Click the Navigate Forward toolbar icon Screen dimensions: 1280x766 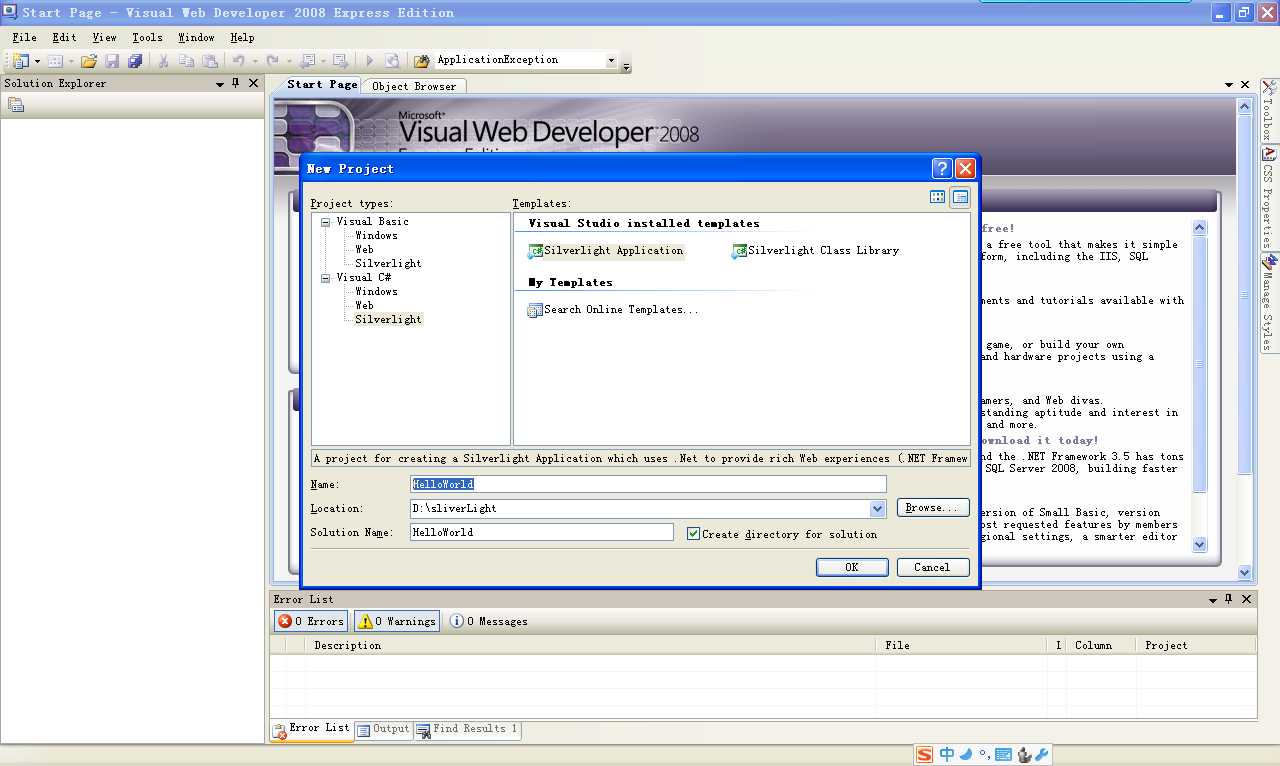[x=340, y=61]
